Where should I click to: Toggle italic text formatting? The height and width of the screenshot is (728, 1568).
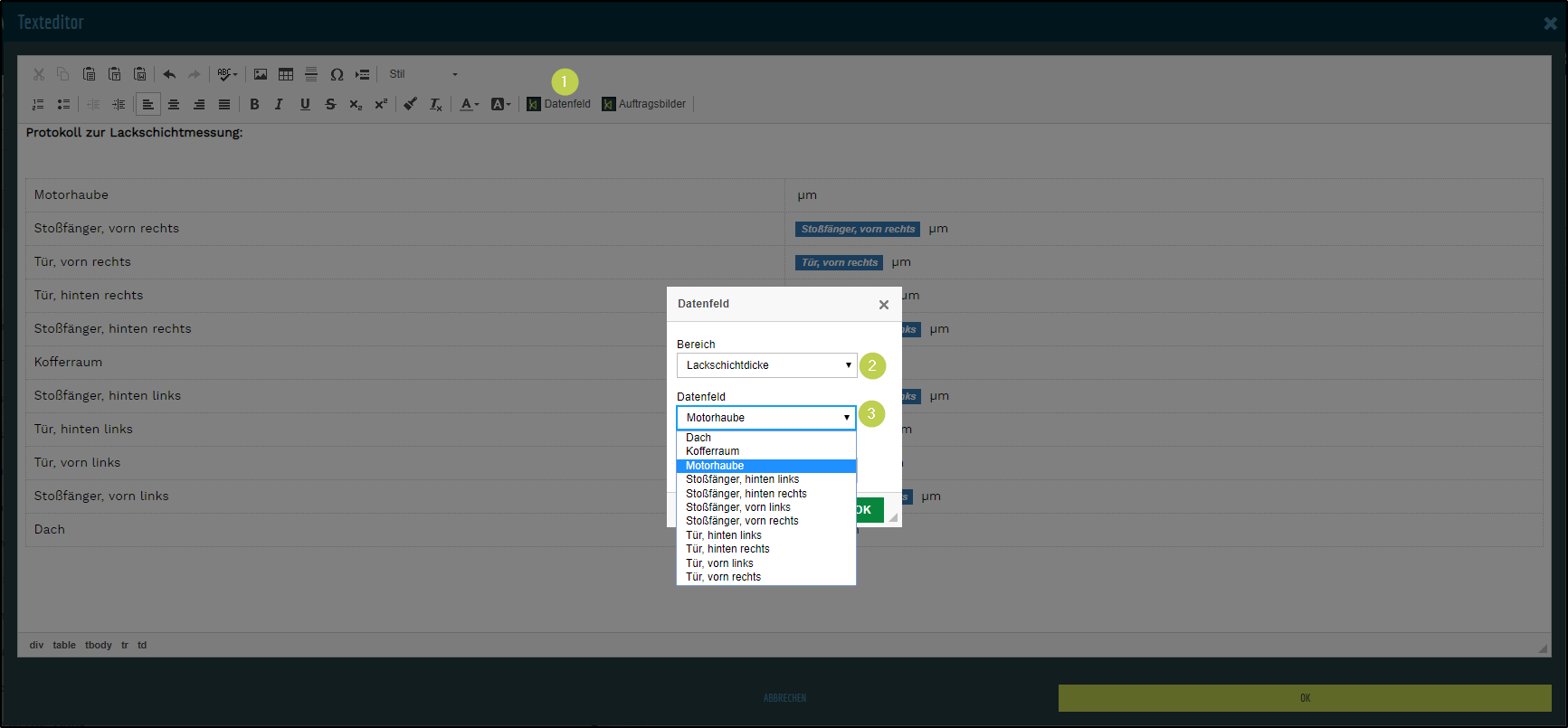[279, 104]
